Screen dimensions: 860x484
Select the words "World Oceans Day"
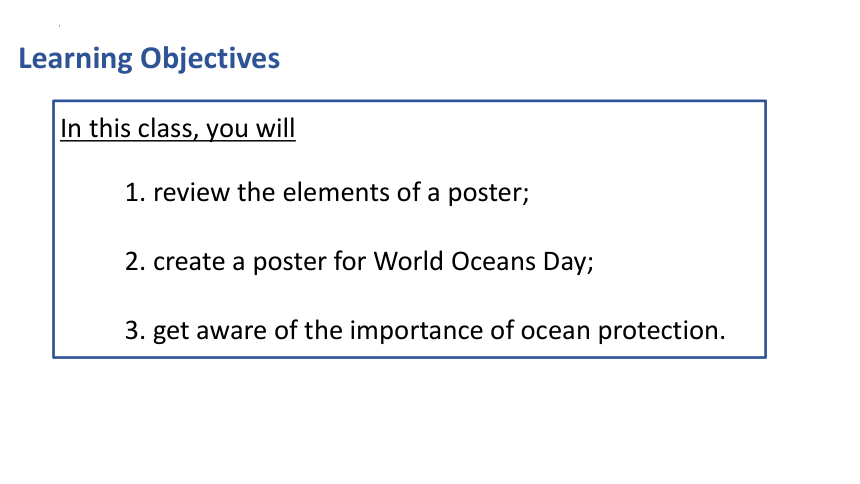pyautogui.click(x=480, y=262)
